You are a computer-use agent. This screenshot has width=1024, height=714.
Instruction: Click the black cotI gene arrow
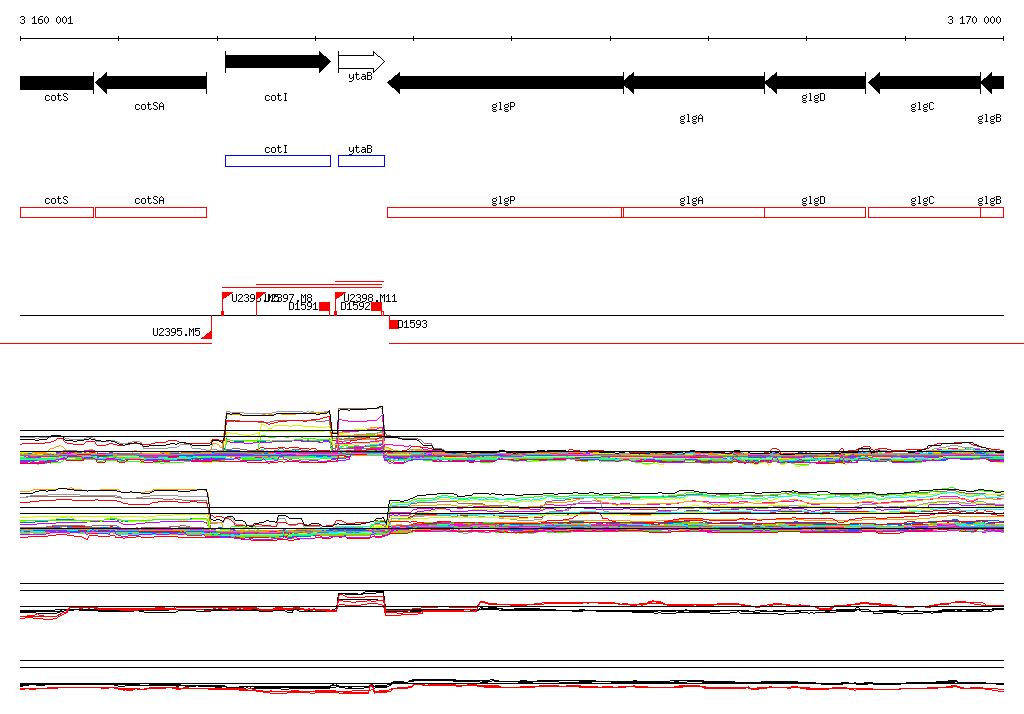[x=278, y=62]
